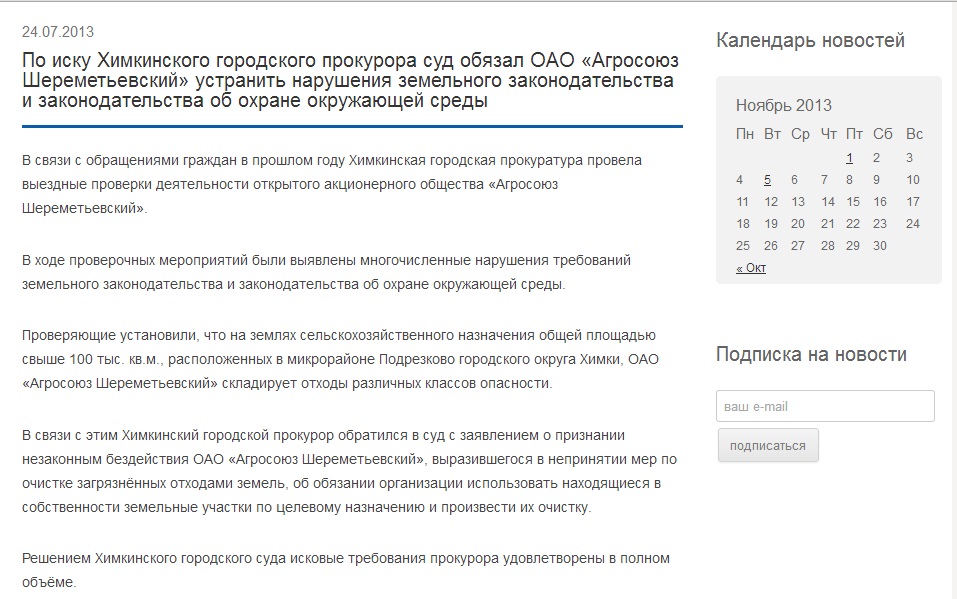The height and width of the screenshot is (599, 957).
Task: Click the subscribe button "подписаться"
Action: pyautogui.click(x=767, y=445)
